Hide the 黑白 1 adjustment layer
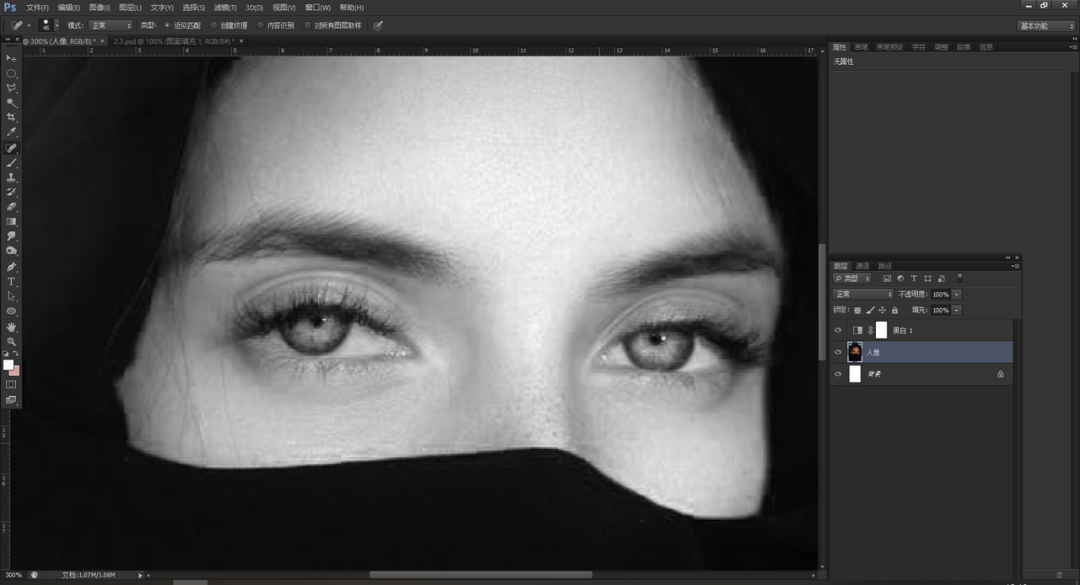Image resolution: width=1080 pixels, height=585 pixels. pos(838,331)
